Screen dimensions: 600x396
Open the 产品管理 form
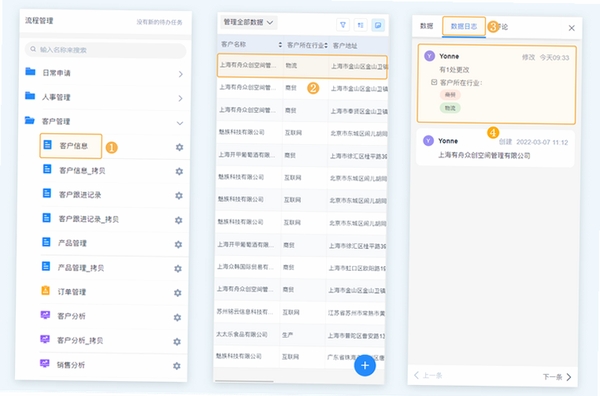click(72, 243)
